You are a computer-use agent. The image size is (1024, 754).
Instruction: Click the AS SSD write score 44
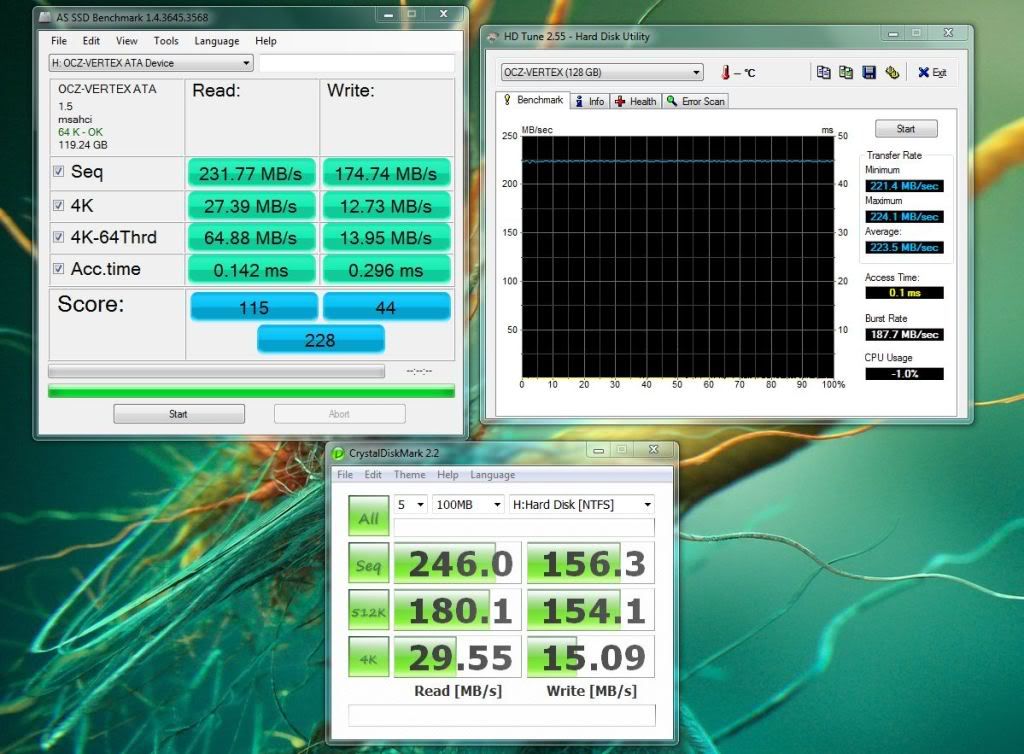point(386,307)
